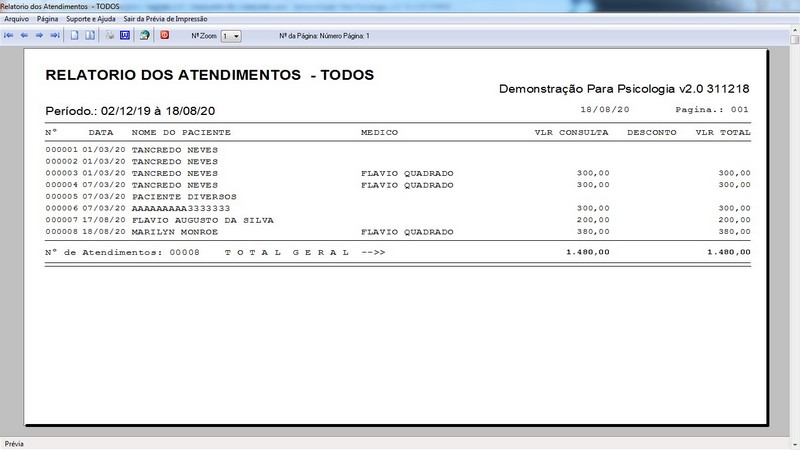Click the report title 'RELATORIO DOS ATENDIMENTOS - TODOS'

[x=210, y=75]
